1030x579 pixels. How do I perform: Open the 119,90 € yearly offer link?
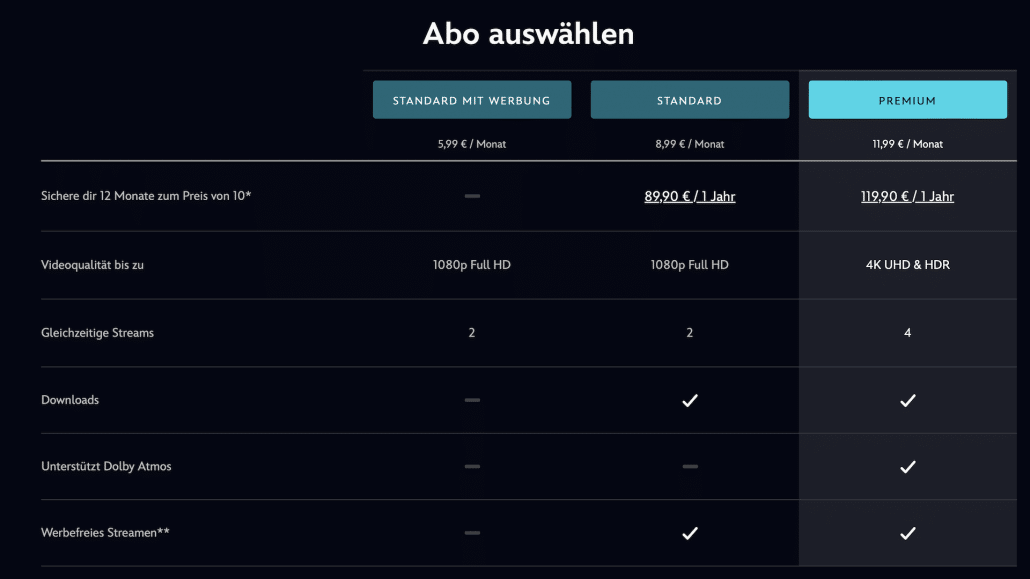point(907,196)
